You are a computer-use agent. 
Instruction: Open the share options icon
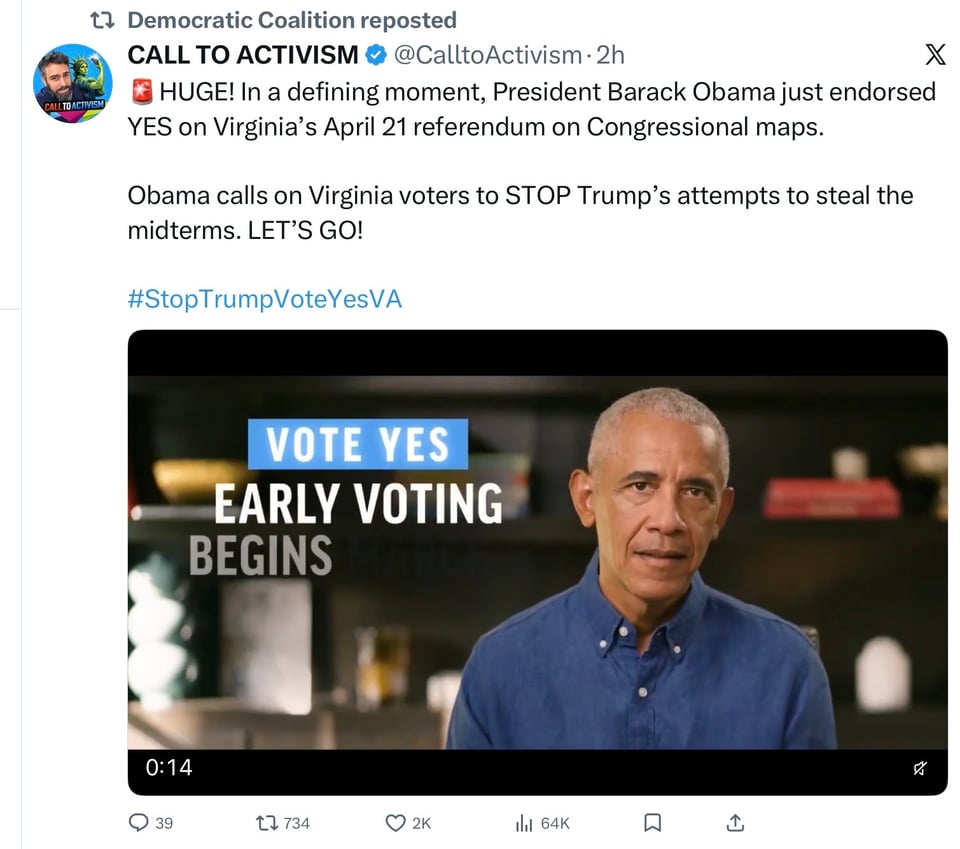pyautogui.click(x=735, y=823)
